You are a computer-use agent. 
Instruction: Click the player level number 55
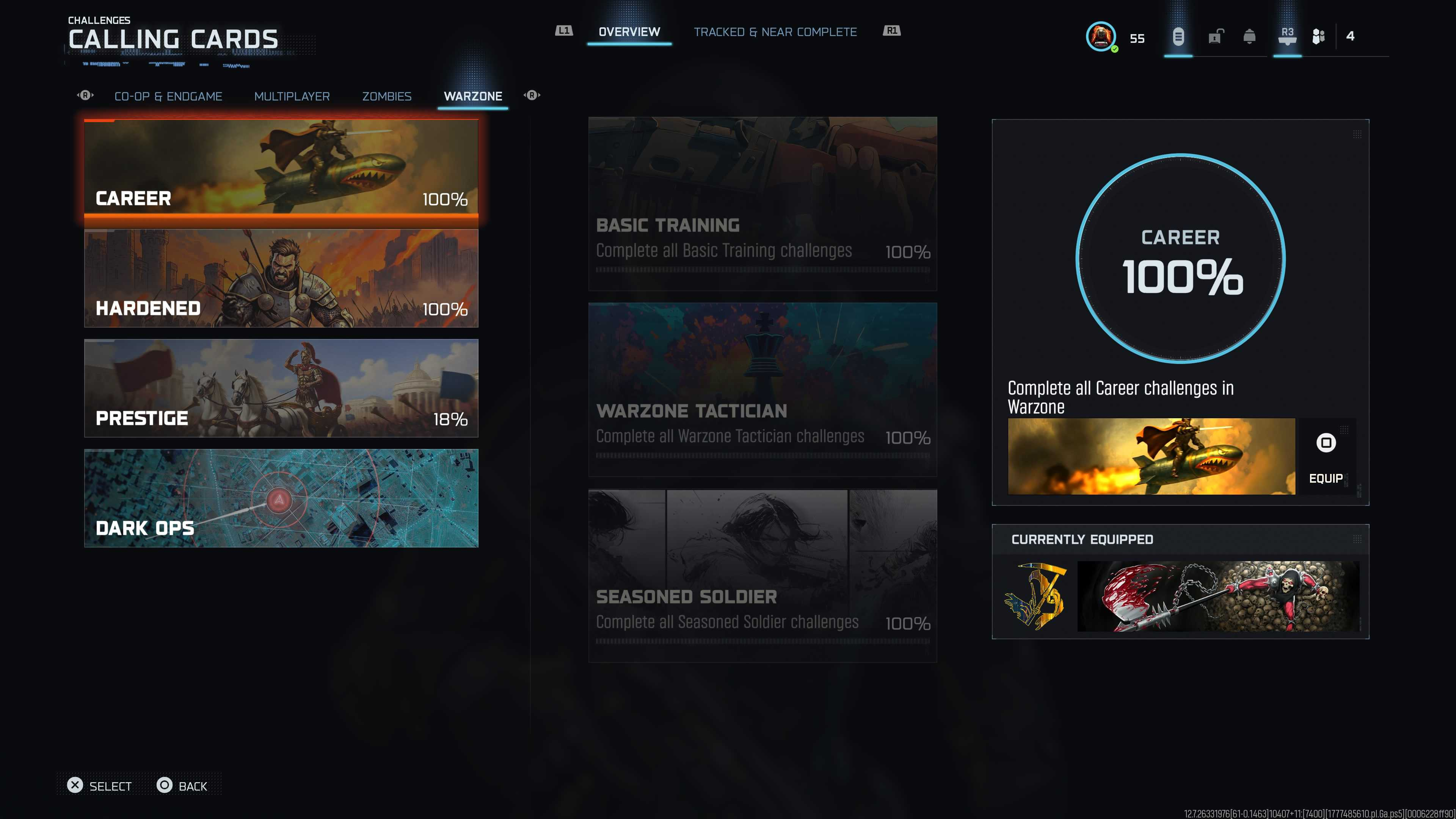coord(1137,38)
